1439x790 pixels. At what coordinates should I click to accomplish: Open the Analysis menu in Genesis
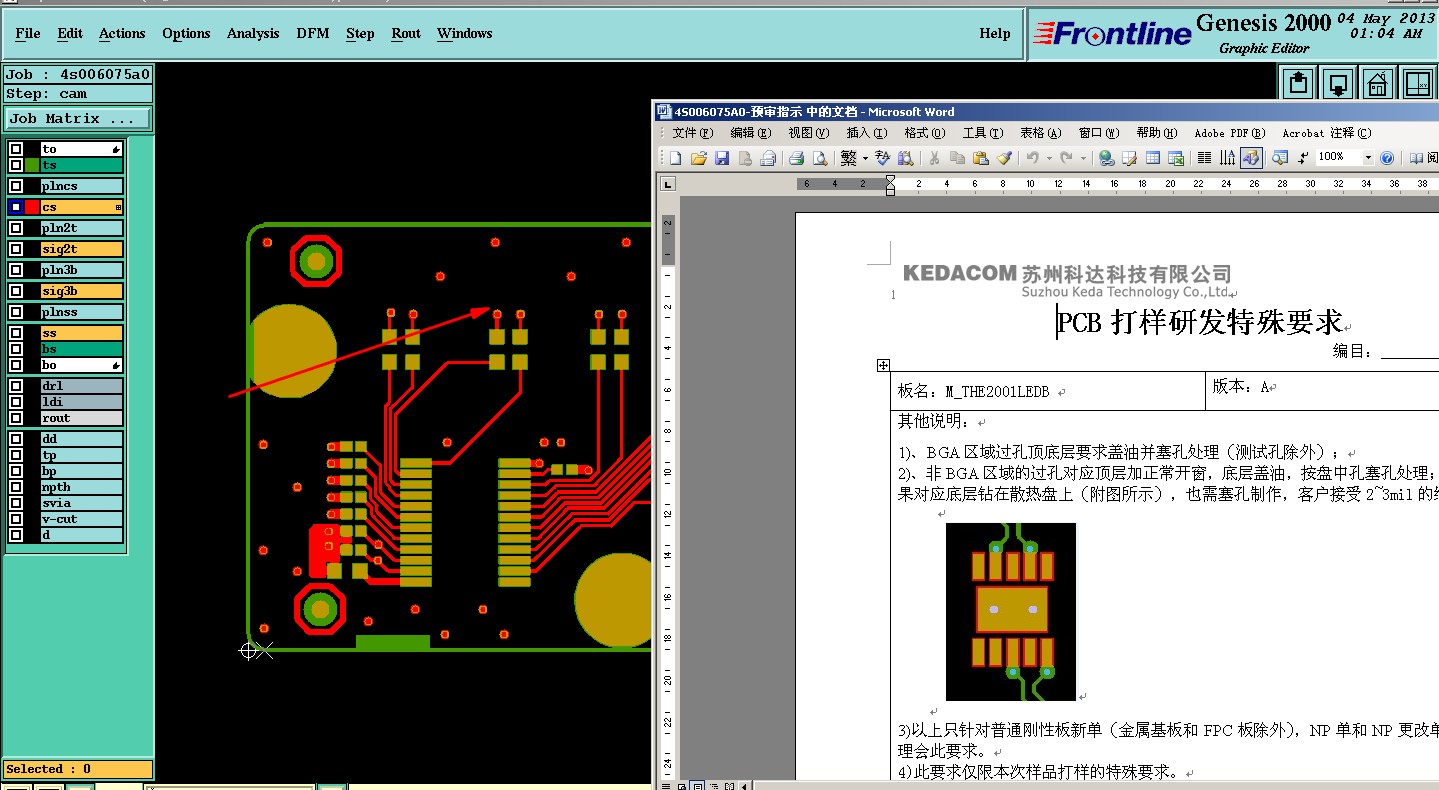click(x=253, y=33)
